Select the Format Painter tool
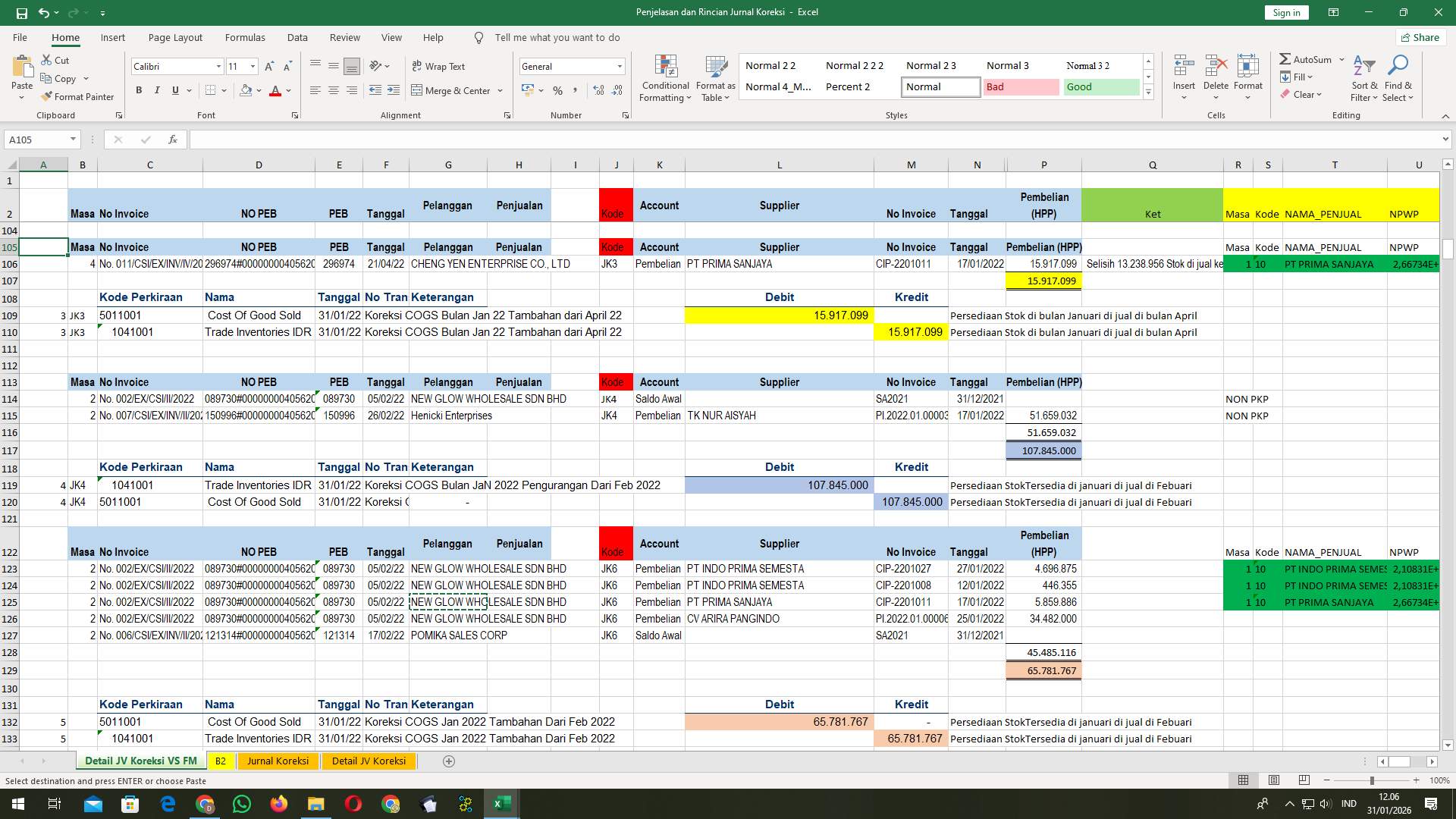Viewport: 1456px width, 819px height. click(x=78, y=96)
